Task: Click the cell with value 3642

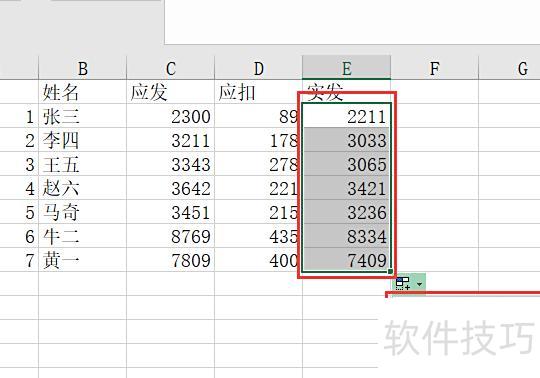Action: pyautogui.click(x=170, y=188)
